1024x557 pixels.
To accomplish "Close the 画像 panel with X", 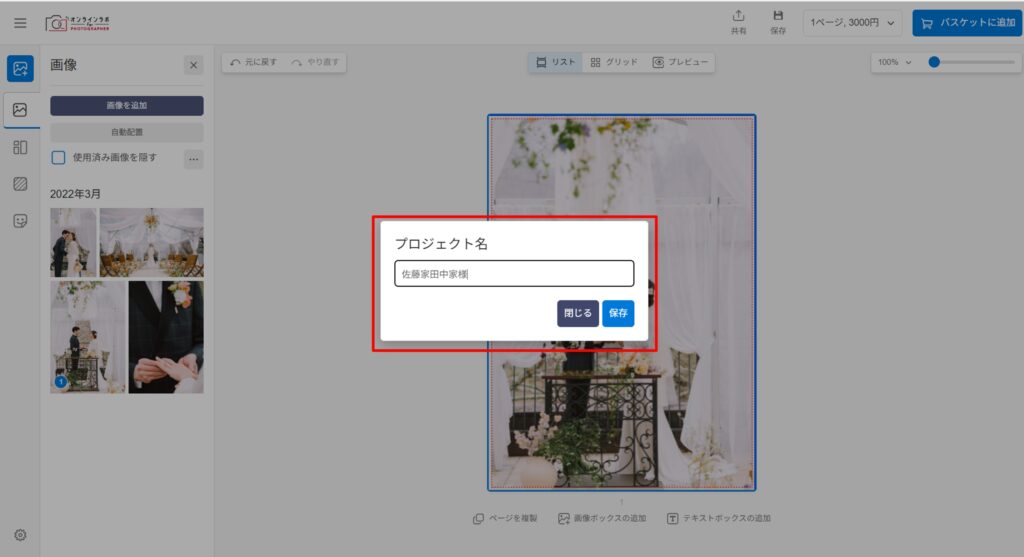I will (x=193, y=65).
